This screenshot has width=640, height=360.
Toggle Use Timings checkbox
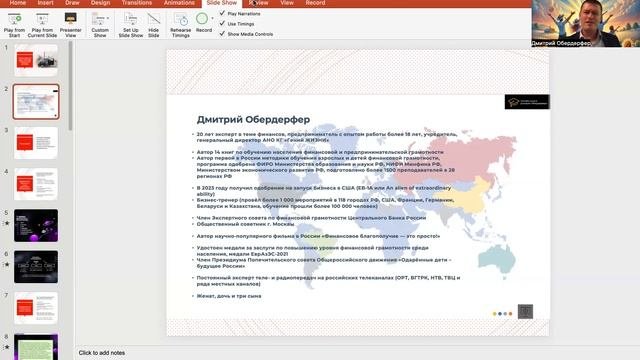pos(222,24)
